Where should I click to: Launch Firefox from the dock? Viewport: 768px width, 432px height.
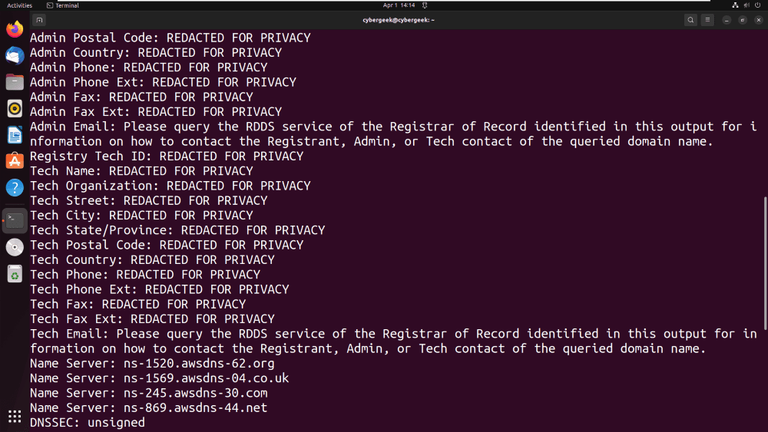click(x=14, y=30)
